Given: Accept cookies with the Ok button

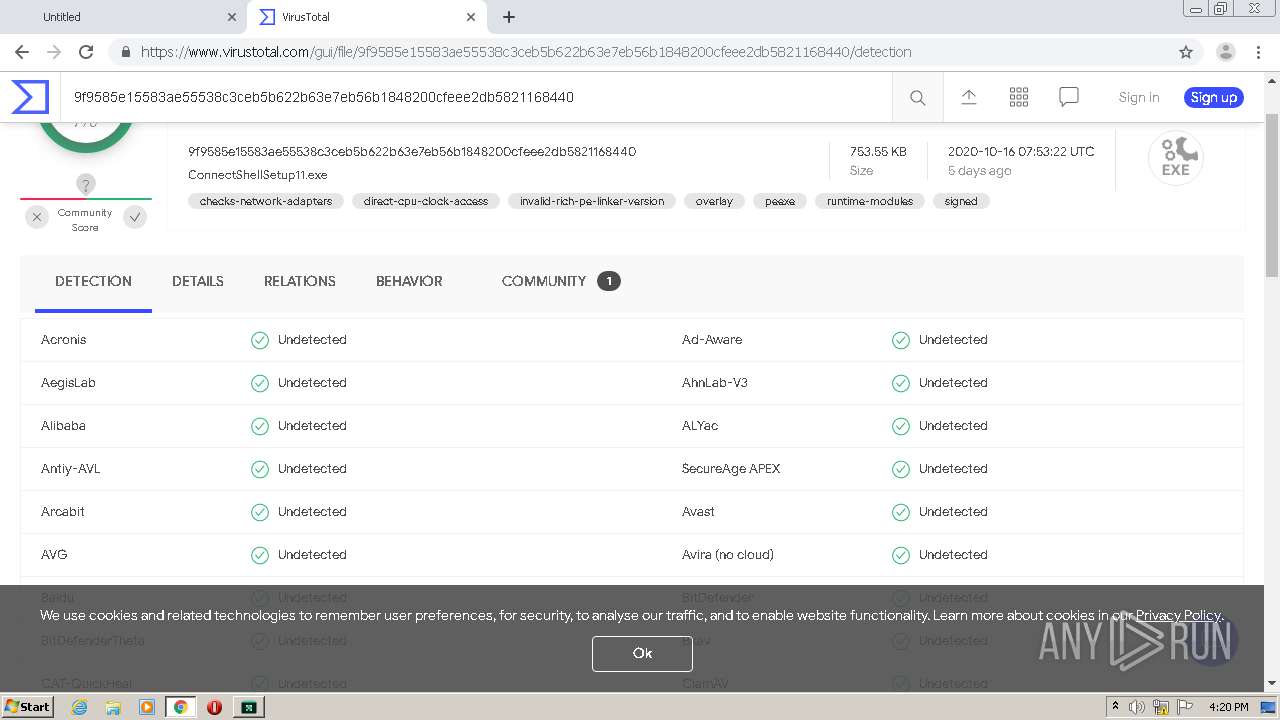Looking at the screenshot, I should point(642,653).
